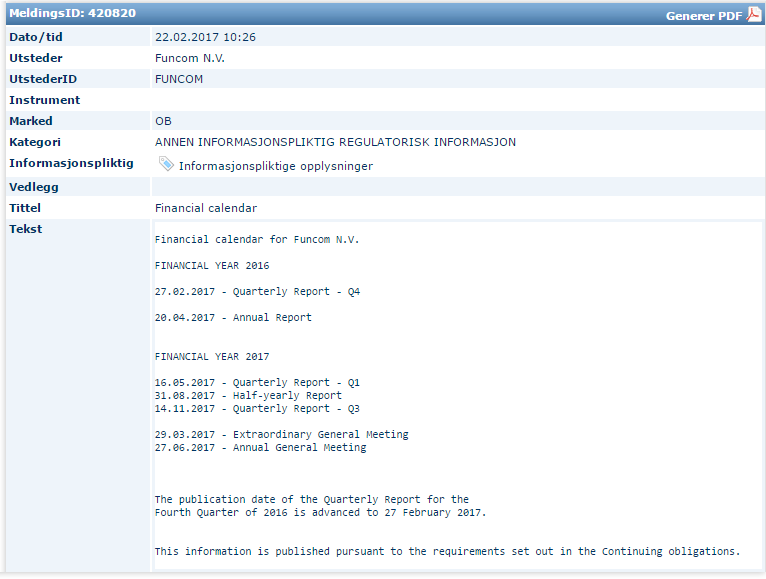
Task: Click the Marked label
Action: tap(31, 121)
